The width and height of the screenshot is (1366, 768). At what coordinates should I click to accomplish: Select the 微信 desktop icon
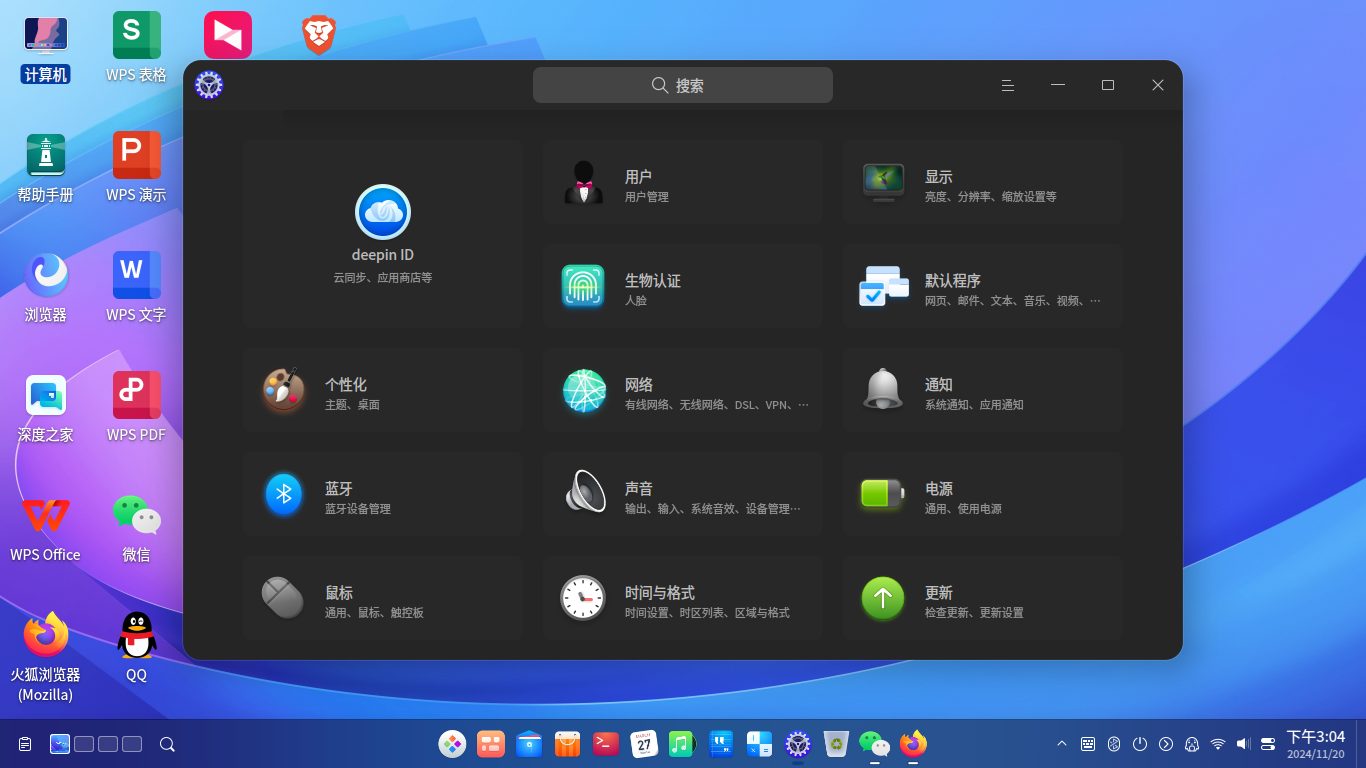137,527
